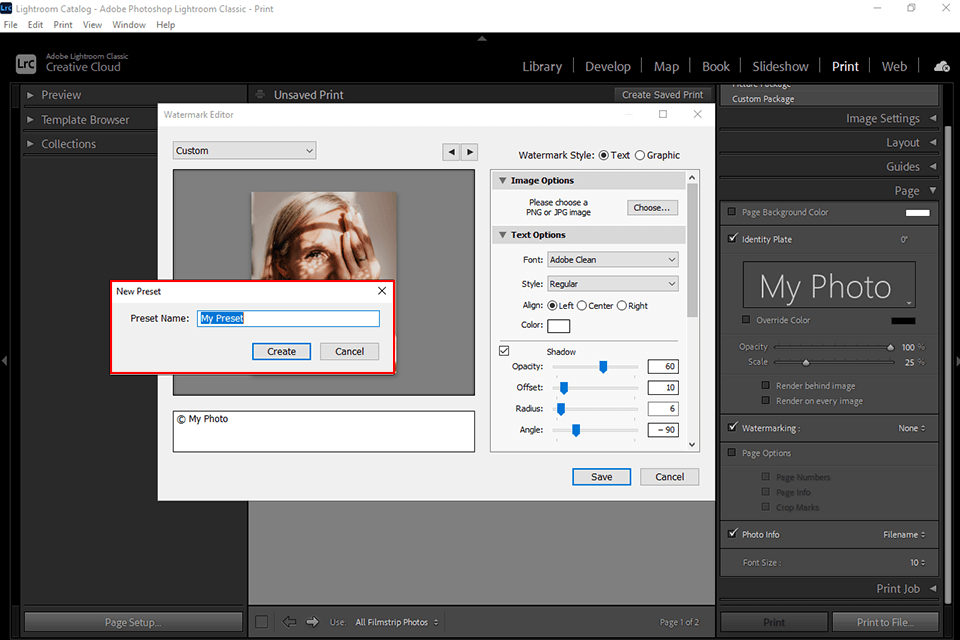The image size is (960, 640).
Task: Click the Create button in New Preset
Action: (x=281, y=352)
